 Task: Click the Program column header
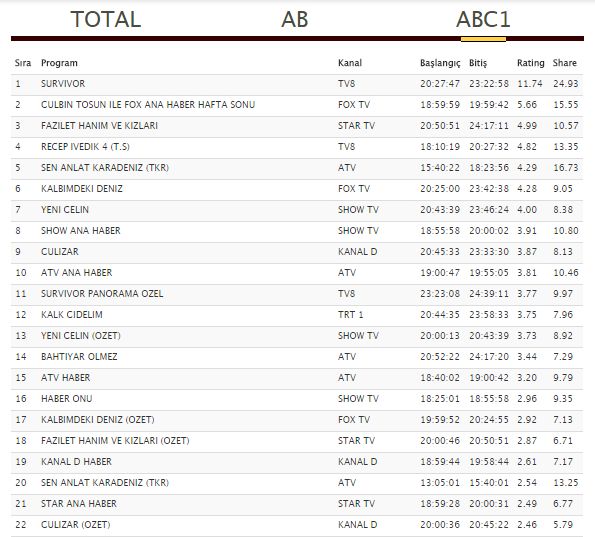[59, 63]
